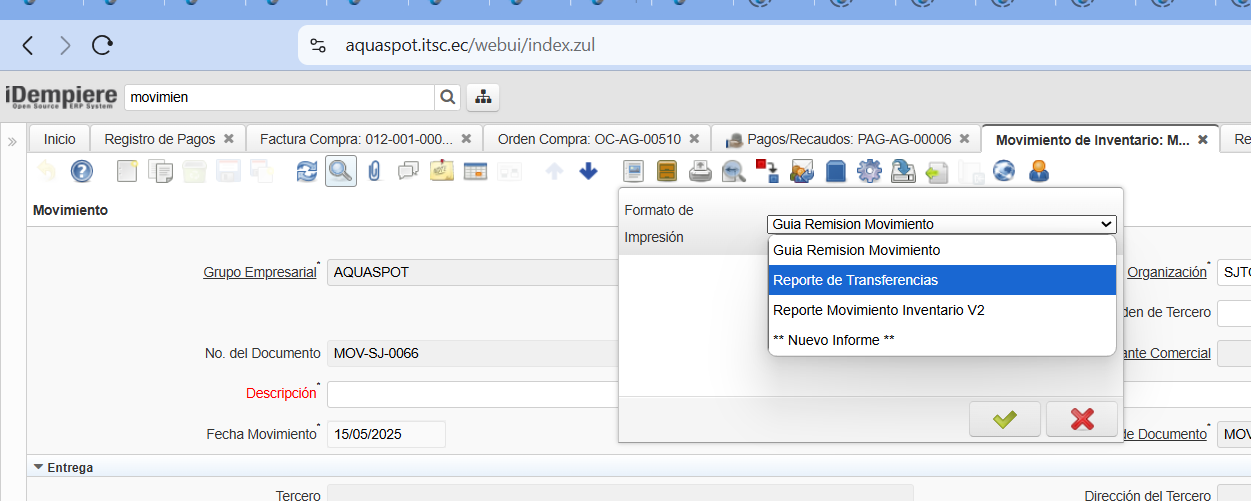Open the Process gear icon

click(869, 171)
